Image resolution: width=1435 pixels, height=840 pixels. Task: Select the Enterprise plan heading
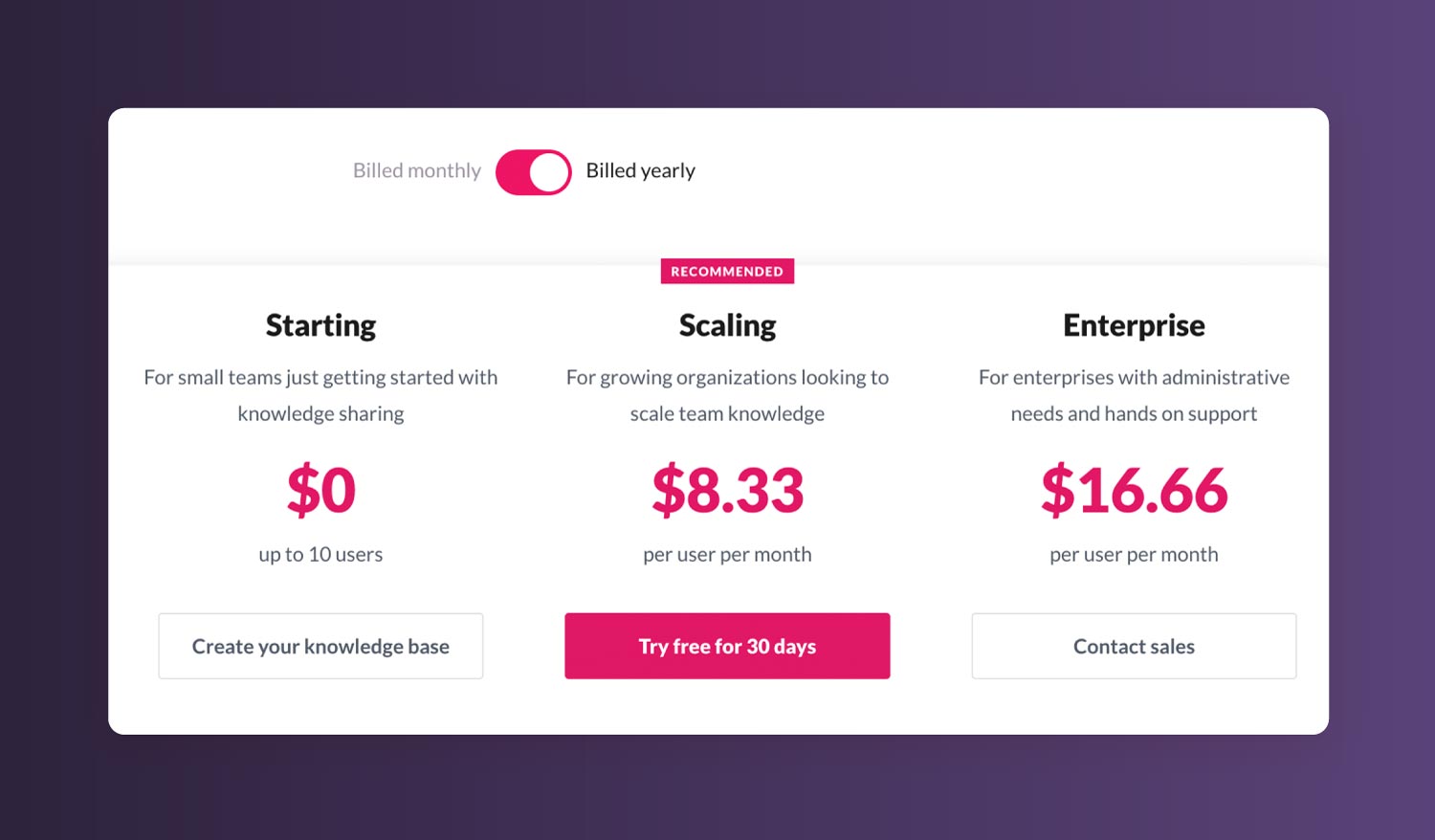pos(1133,325)
